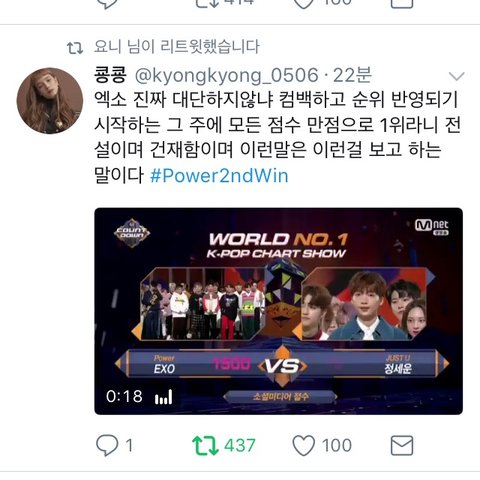Reply to 콩콩's tweet via speech bubble icon
This screenshot has width=480, height=480.
pos(107,445)
